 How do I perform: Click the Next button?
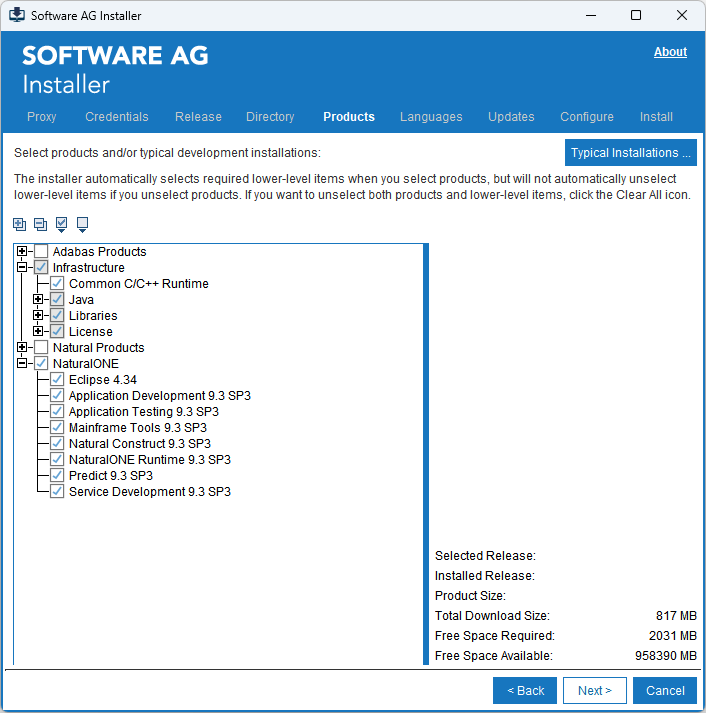pos(594,691)
